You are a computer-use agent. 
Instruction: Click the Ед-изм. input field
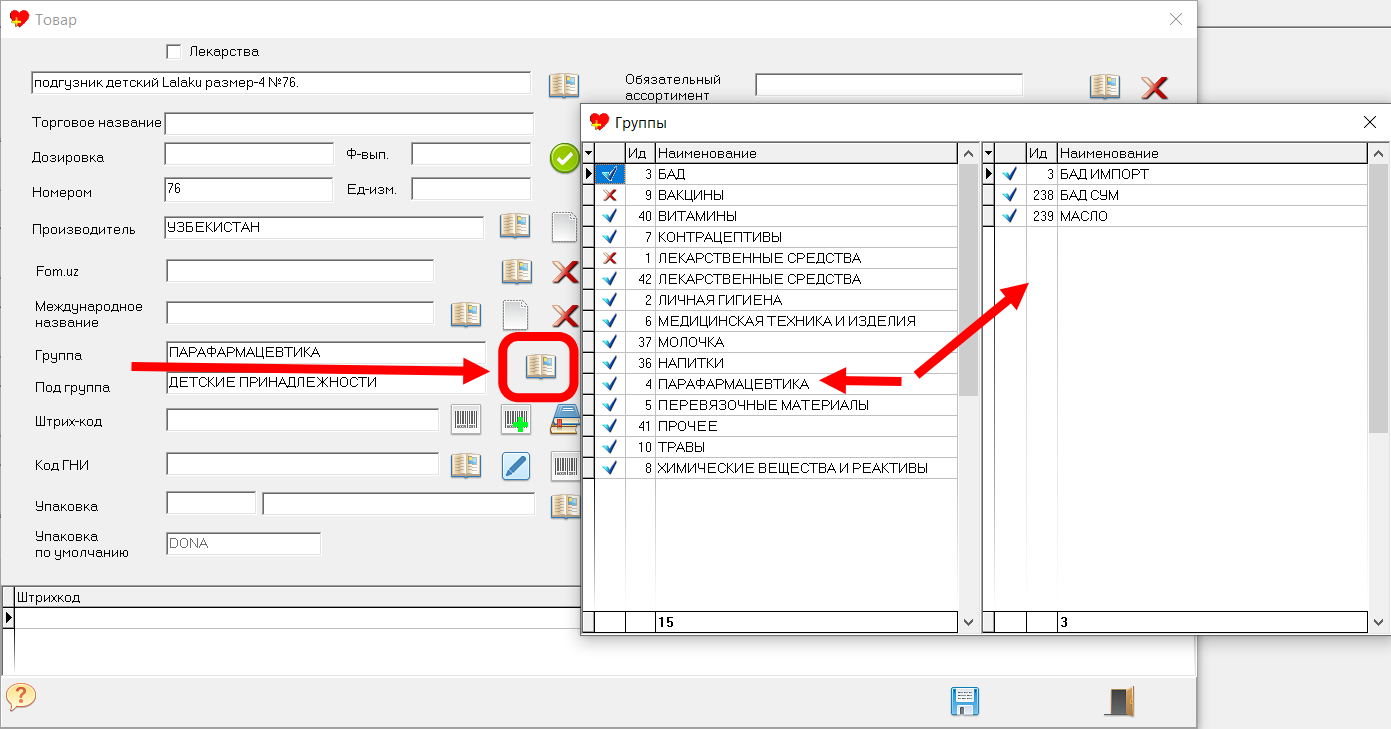[471, 189]
